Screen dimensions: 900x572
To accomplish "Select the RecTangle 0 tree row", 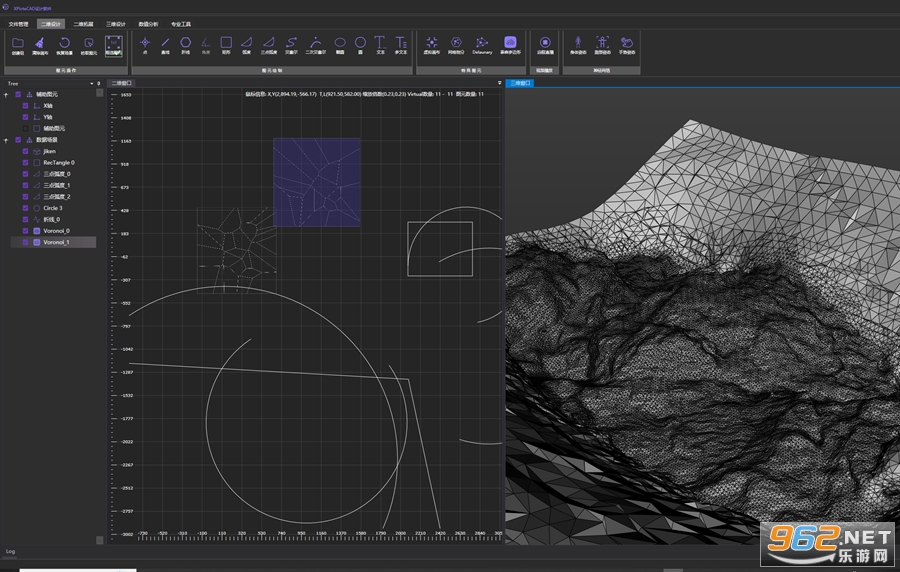I will click(53, 162).
